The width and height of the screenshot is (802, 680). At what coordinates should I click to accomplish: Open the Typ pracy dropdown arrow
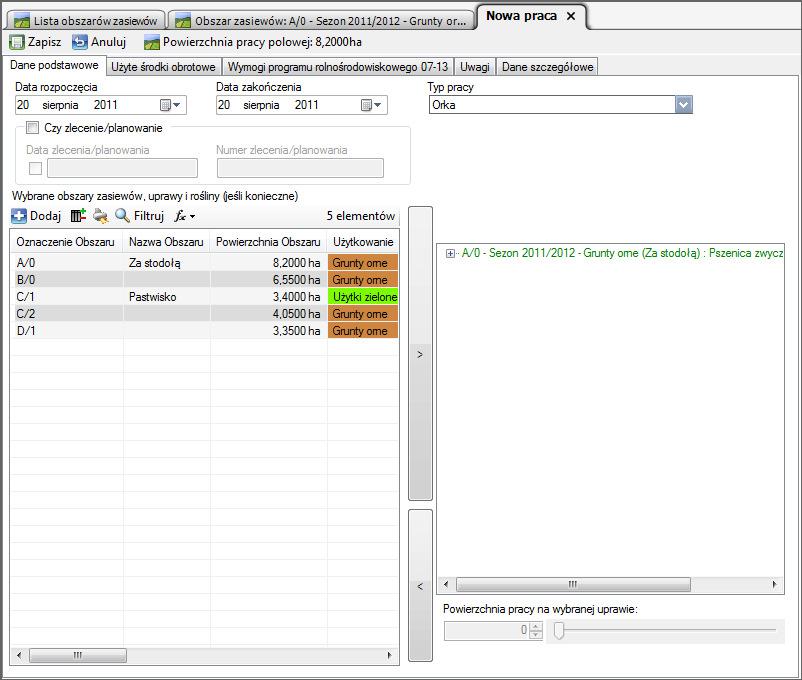684,105
